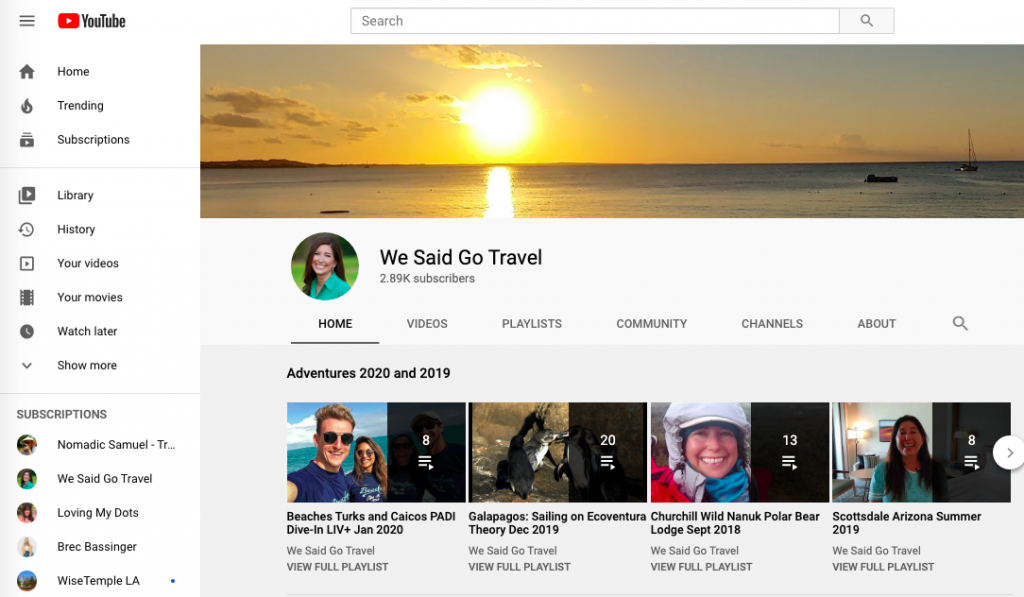The image size is (1024, 597).
Task: Open Your movies label
Action: (x=89, y=297)
